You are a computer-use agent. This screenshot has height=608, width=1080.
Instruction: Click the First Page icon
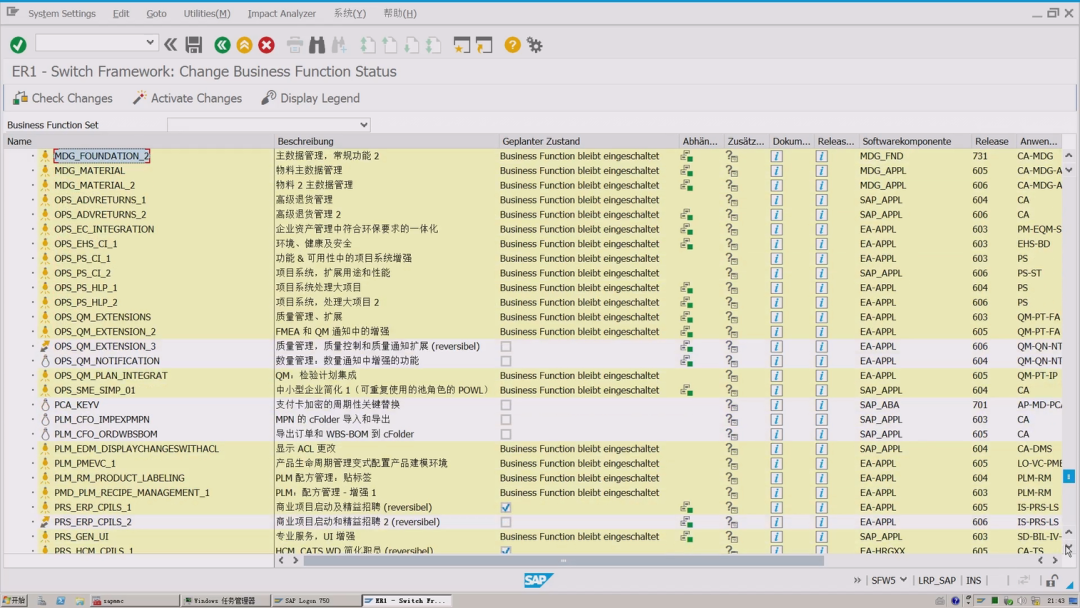click(367, 45)
